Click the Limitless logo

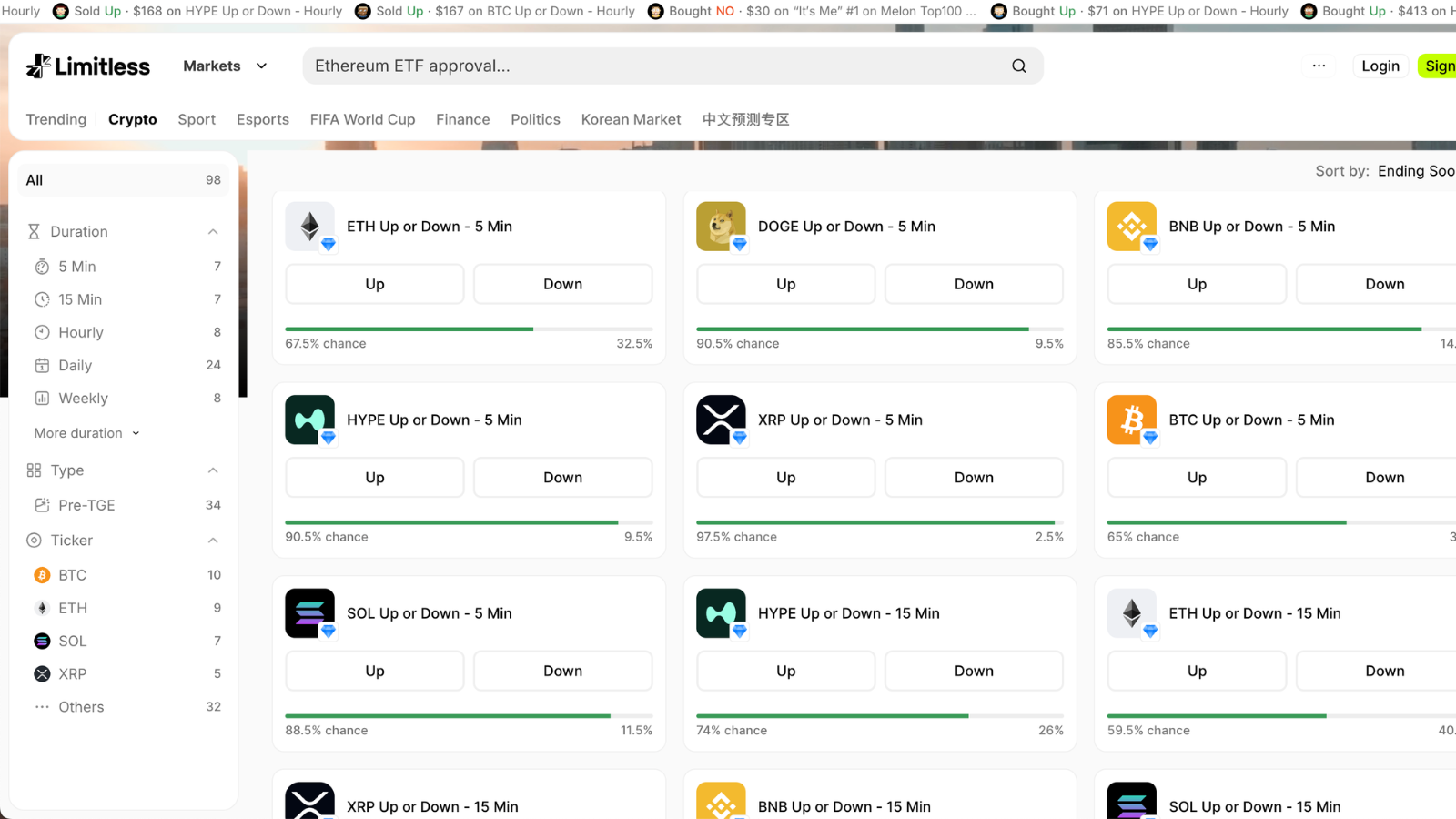(x=87, y=66)
